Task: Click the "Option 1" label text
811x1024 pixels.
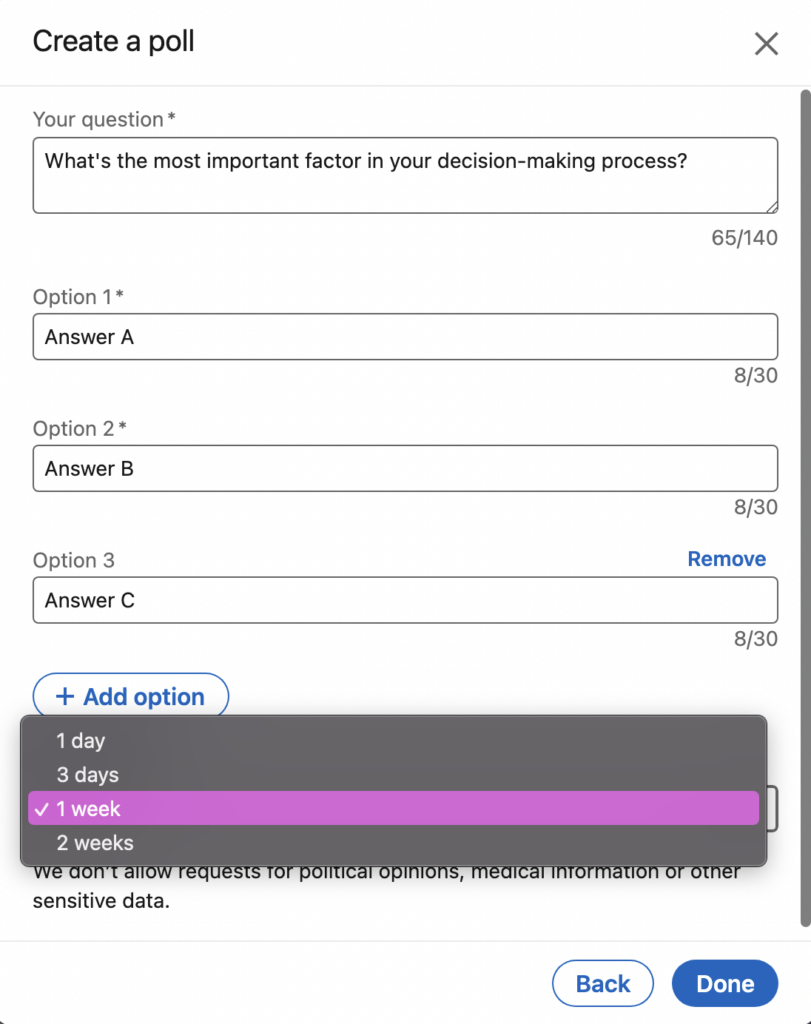Action: click(x=73, y=297)
